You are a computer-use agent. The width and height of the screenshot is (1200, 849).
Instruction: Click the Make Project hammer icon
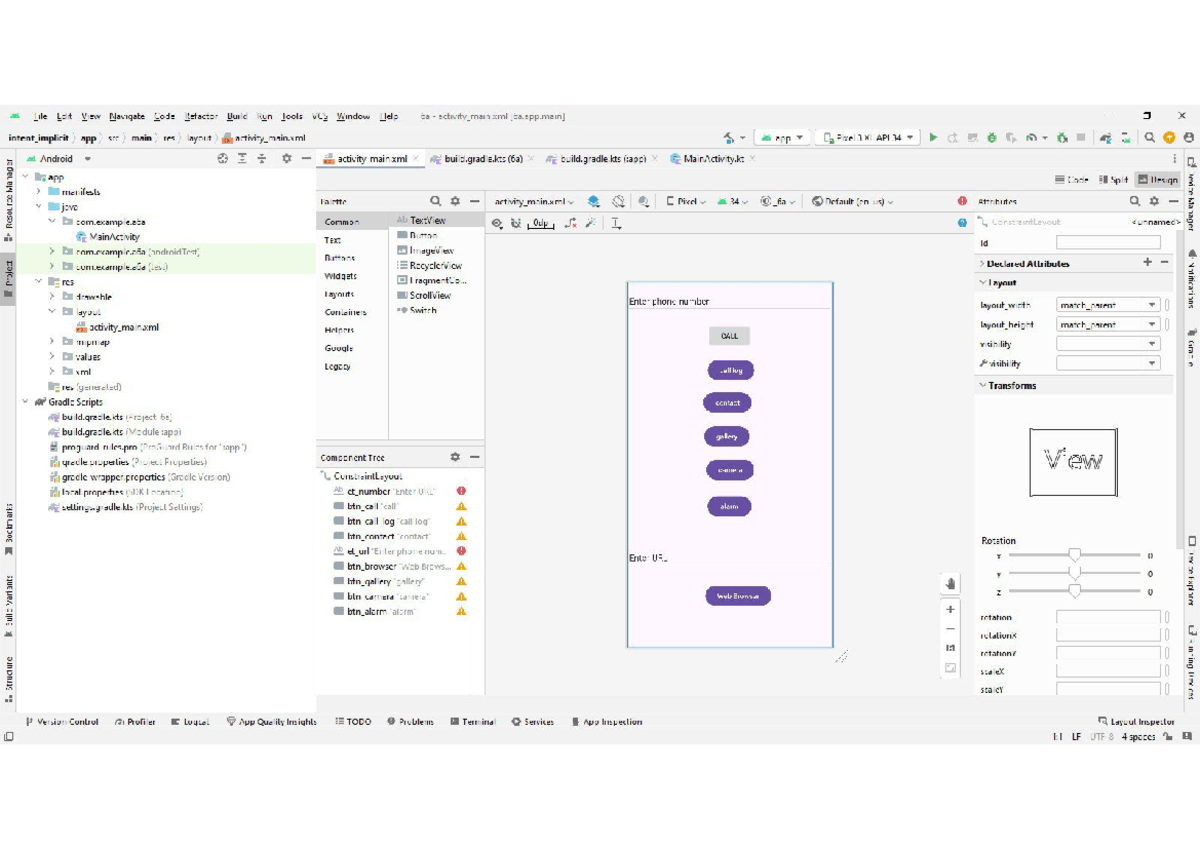(x=729, y=138)
